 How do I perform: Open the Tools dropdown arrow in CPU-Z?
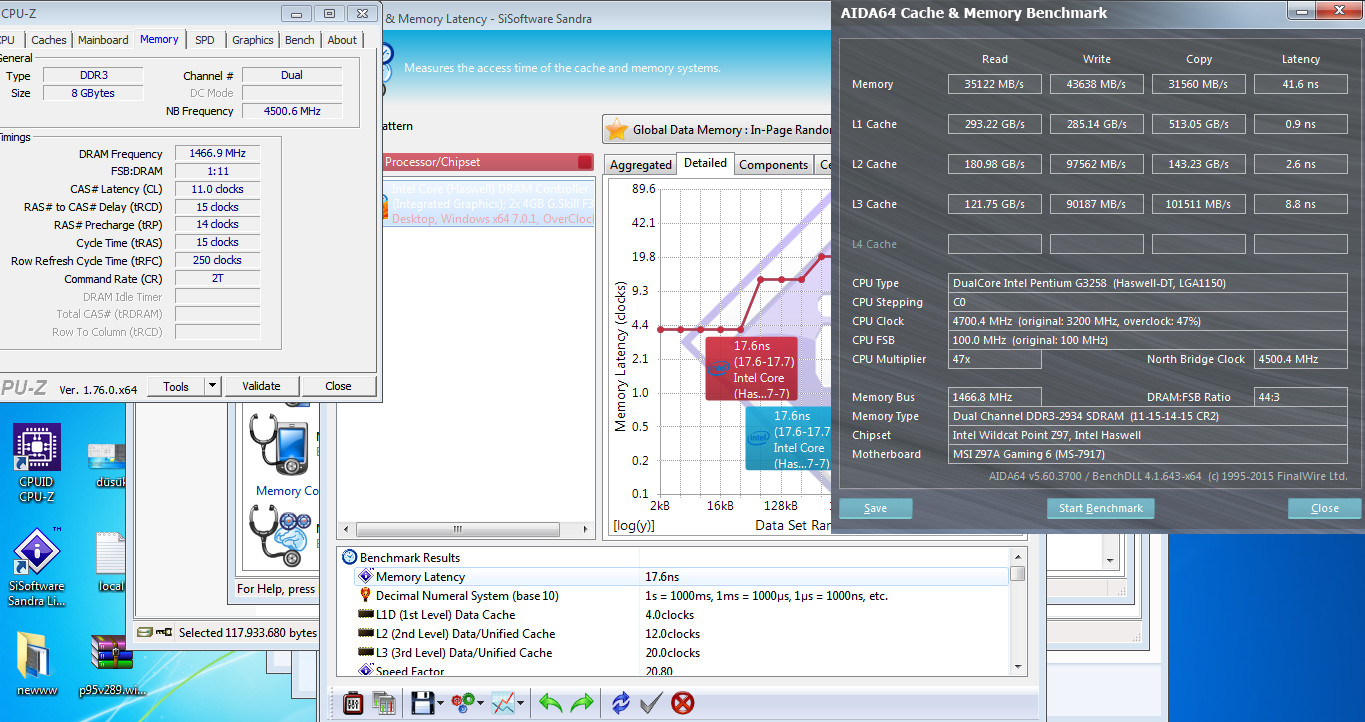pos(212,386)
